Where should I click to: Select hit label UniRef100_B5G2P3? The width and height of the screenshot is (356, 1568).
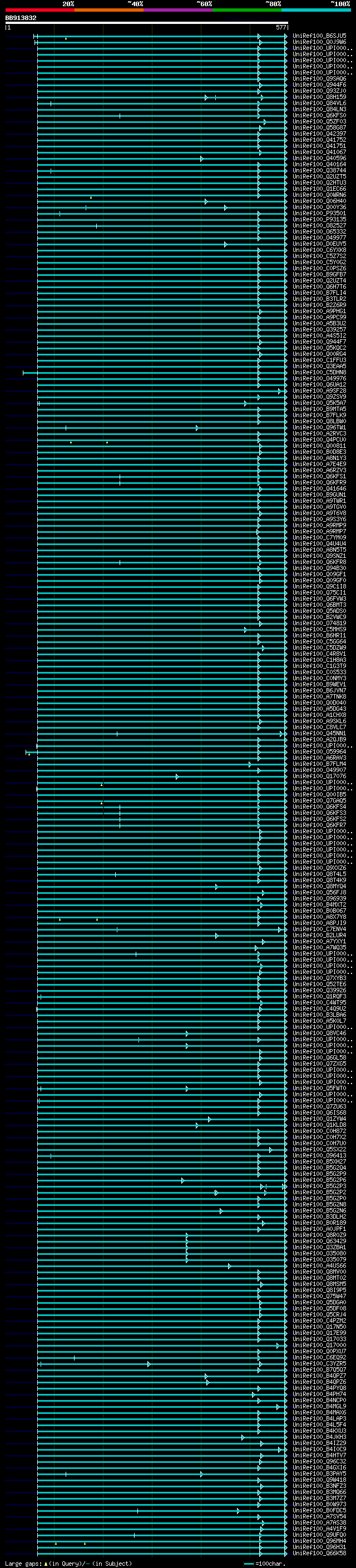tap(319, 1186)
